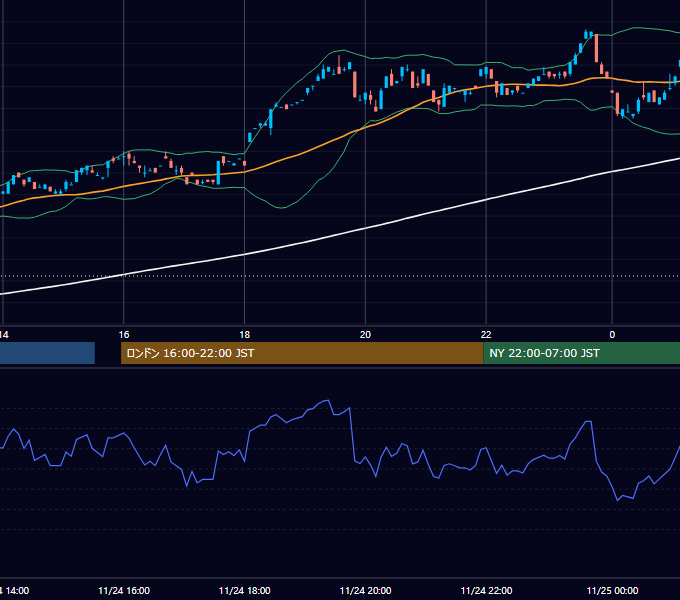Click the 22 hour label on price chart axis
Screen dimensions: 680x600
486,335
